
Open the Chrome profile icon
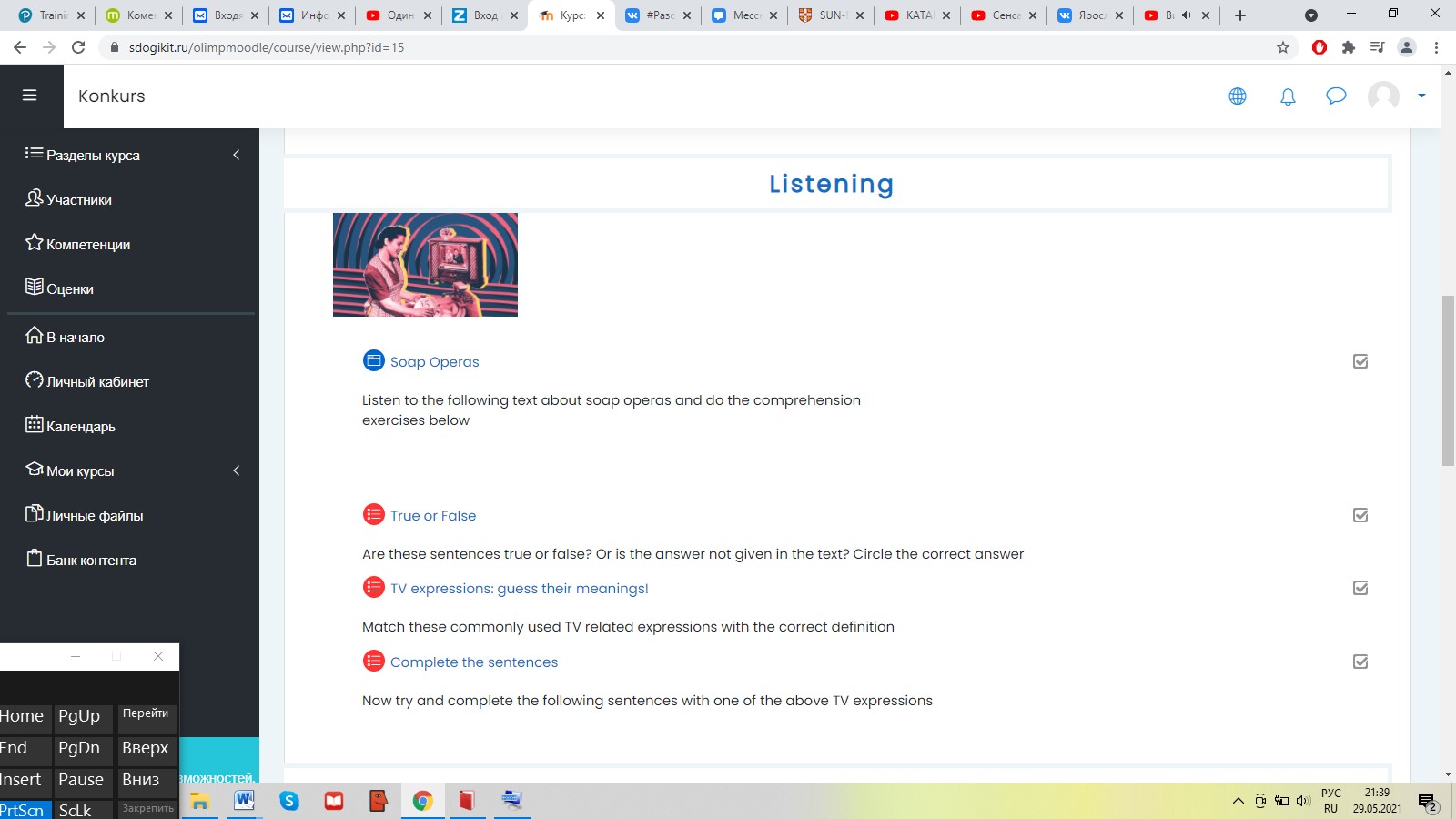point(1407,47)
